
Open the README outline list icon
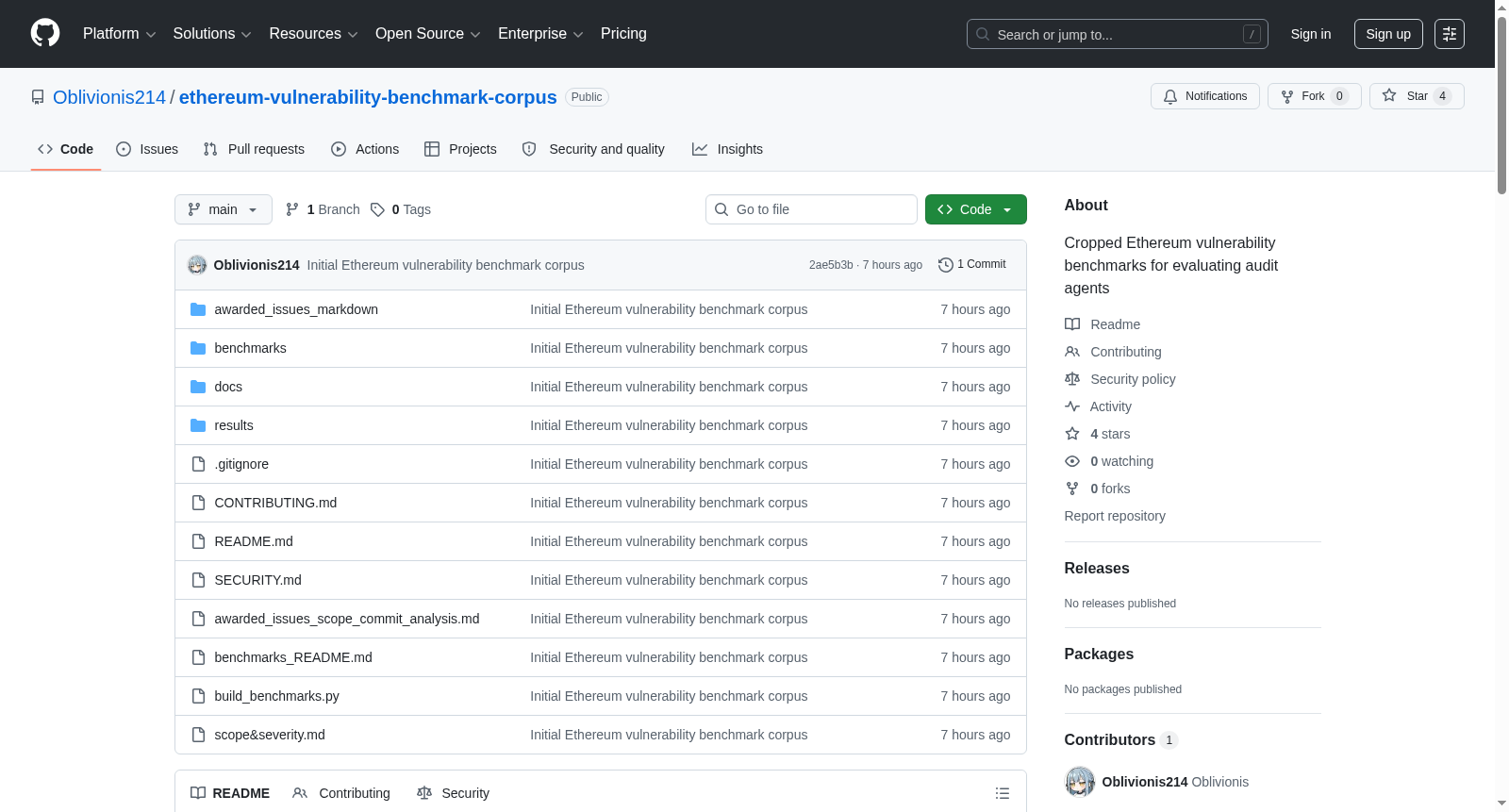1003,793
